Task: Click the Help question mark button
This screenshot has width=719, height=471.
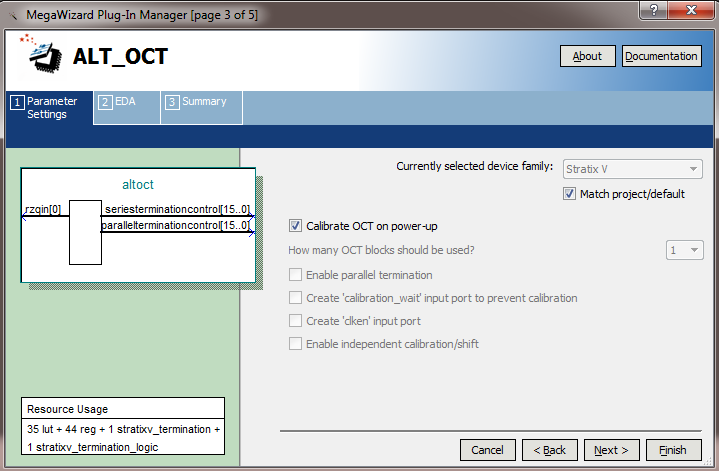Action: point(653,10)
